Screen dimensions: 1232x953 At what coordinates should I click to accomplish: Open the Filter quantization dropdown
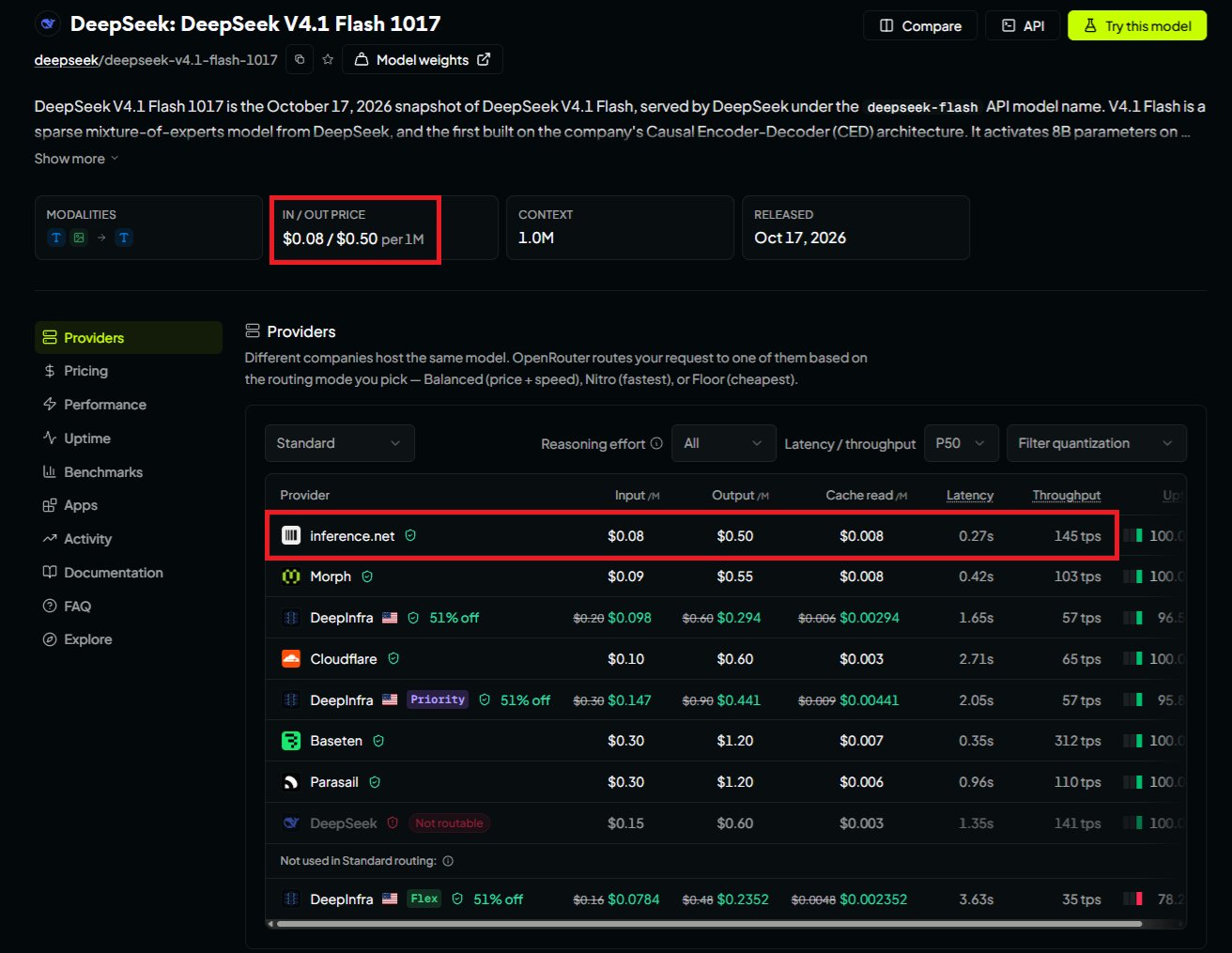tap(1096, 443)
